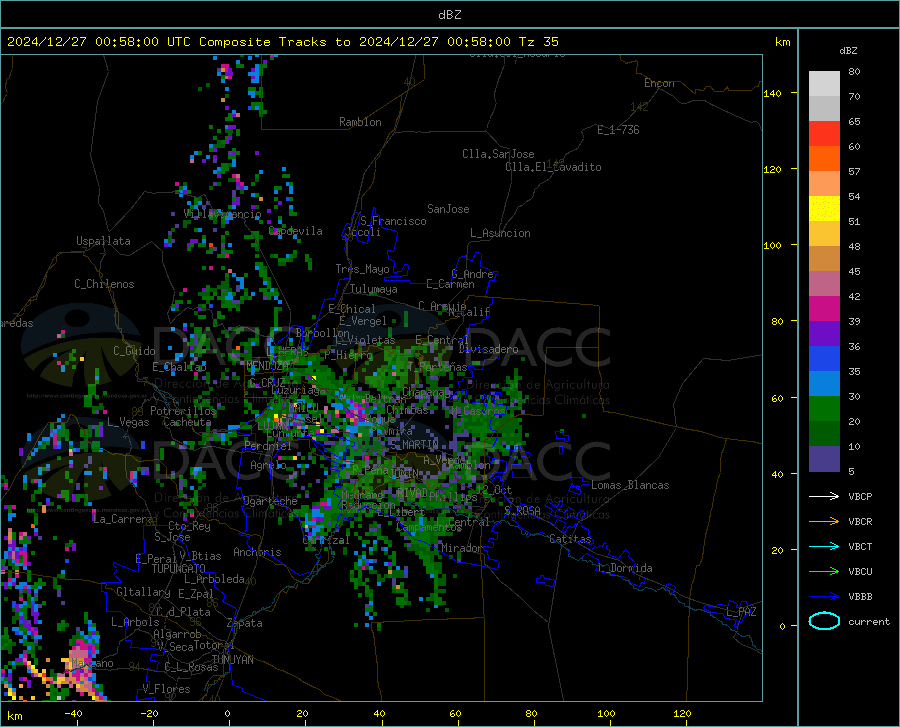Viewport: 900px width, 727px height.
Task: Click the '140' tick on right km axis
Action: pos(772,93)
